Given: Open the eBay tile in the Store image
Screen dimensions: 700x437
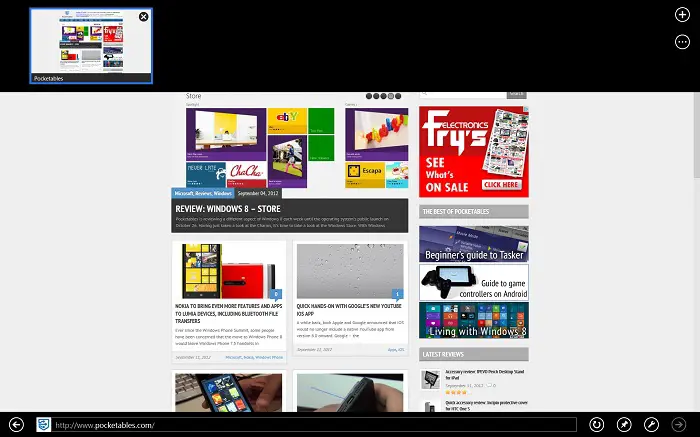Looking at the screenshot, I should coord(287,121).
